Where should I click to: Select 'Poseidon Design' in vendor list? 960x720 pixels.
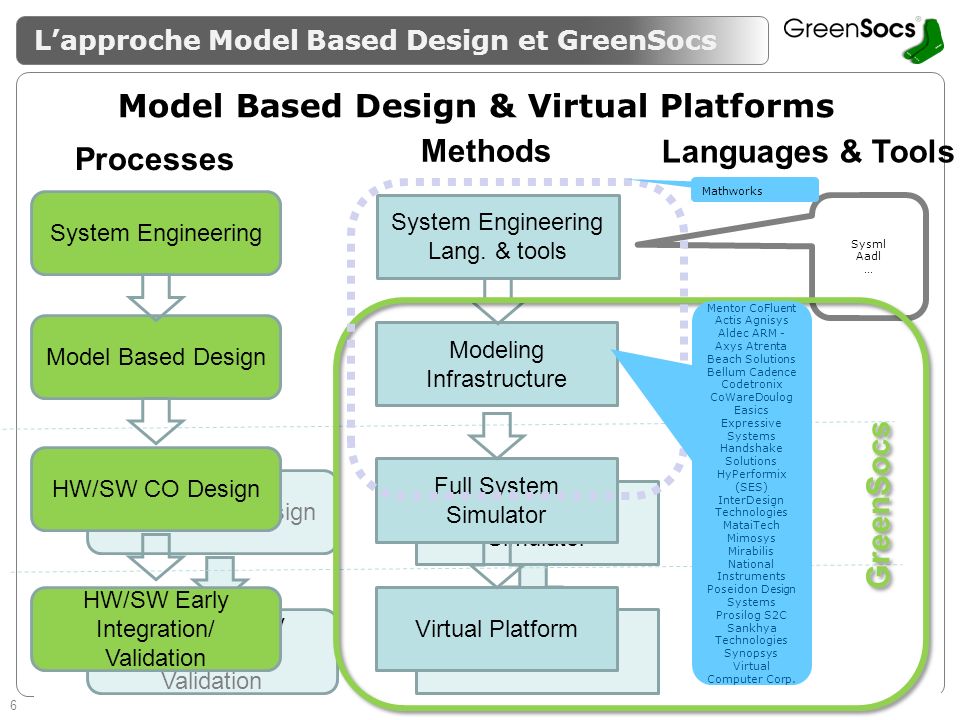(751, 589)
